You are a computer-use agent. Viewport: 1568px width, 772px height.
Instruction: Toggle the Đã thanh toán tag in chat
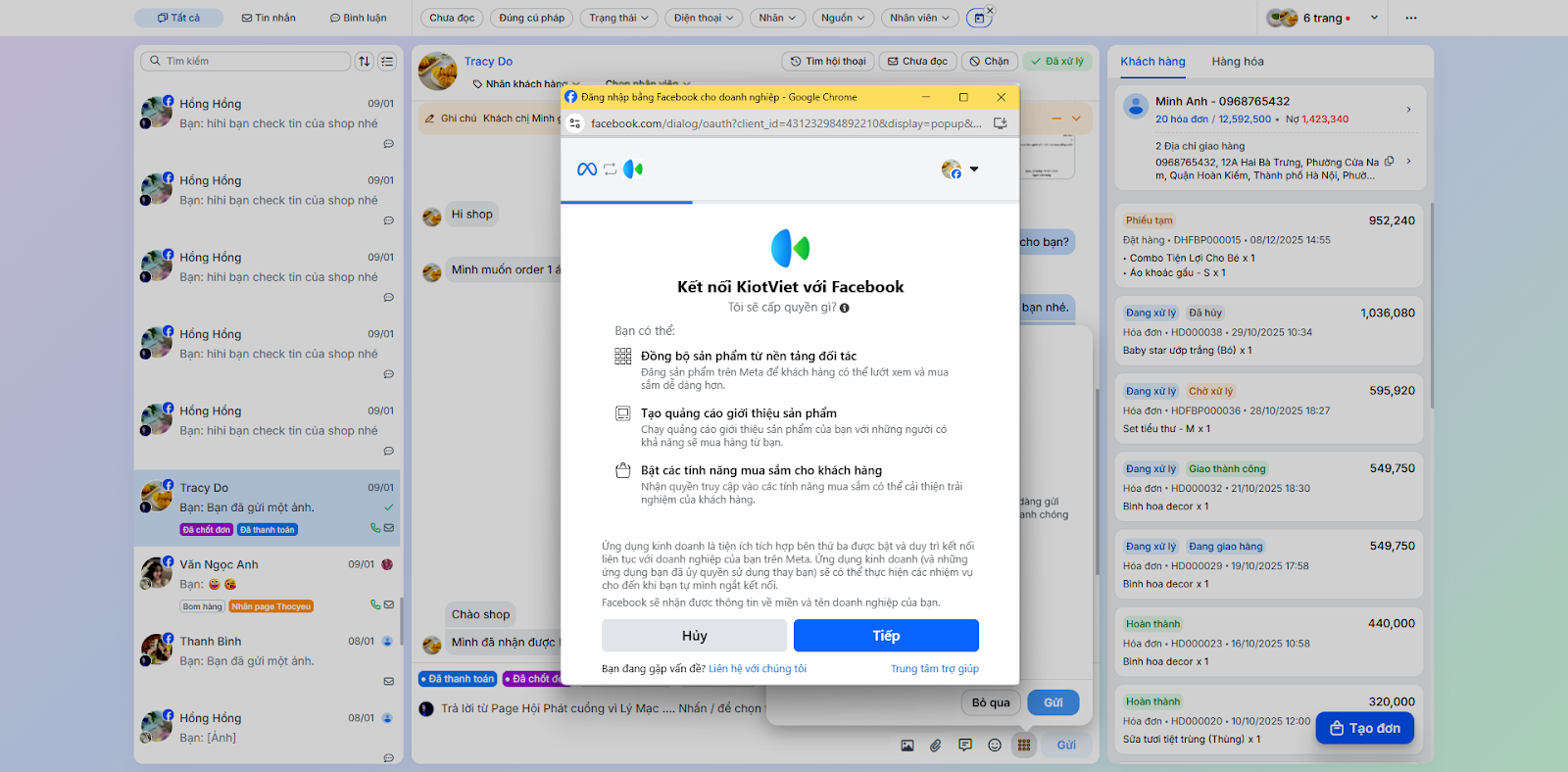pos(458,679)
